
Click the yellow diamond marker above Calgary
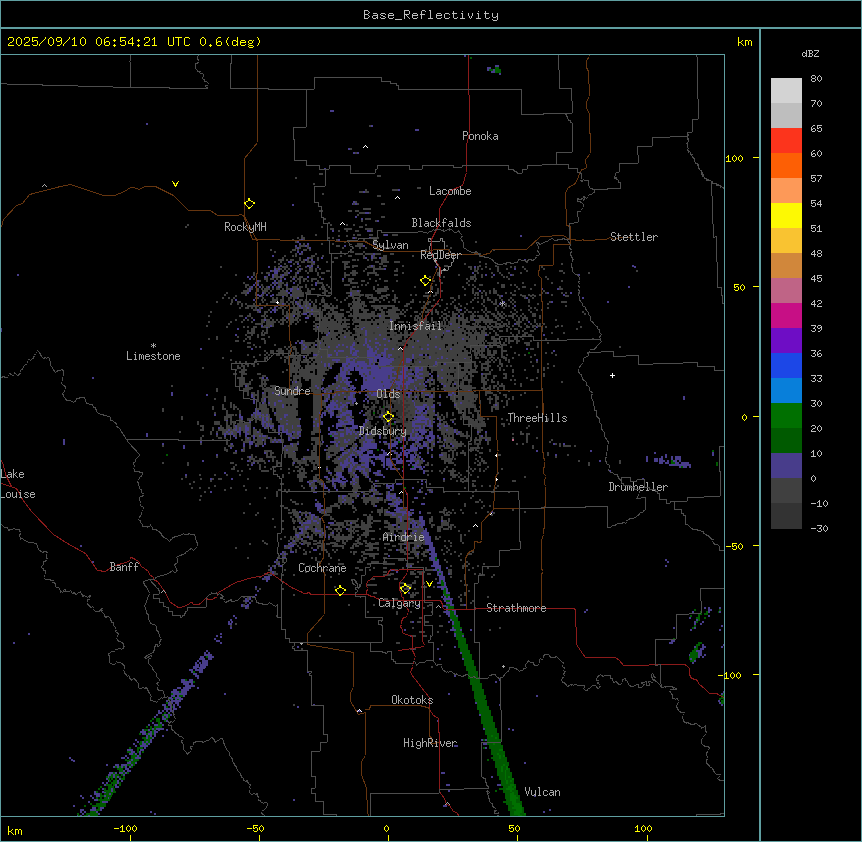point(406,589)
